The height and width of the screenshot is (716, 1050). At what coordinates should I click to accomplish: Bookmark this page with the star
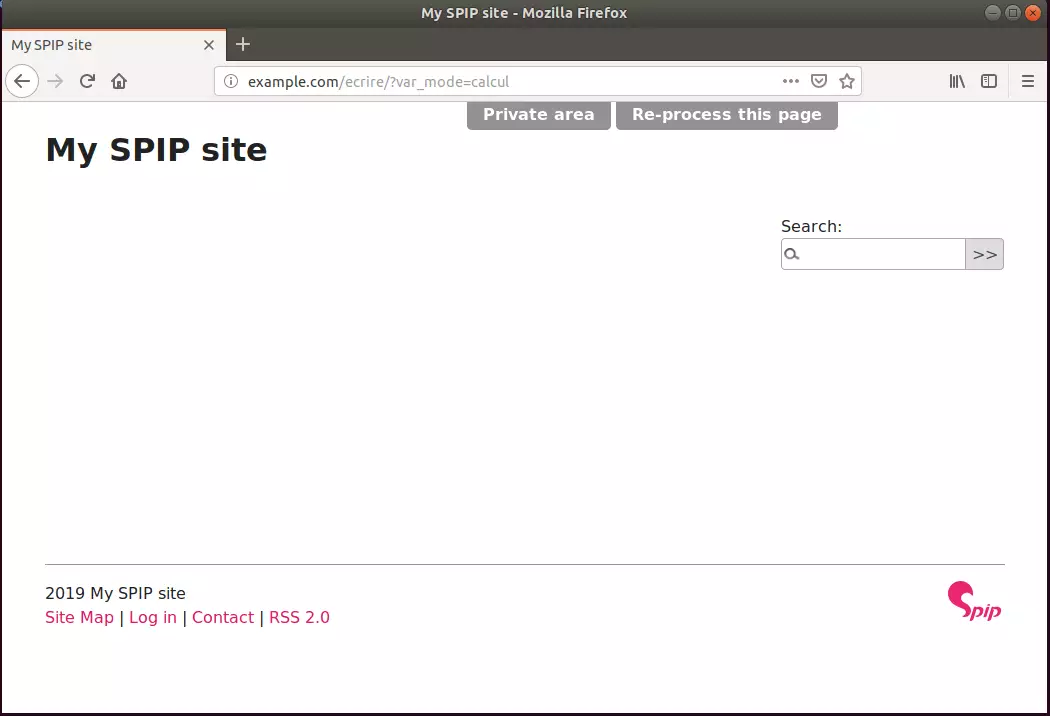(847, 81)
